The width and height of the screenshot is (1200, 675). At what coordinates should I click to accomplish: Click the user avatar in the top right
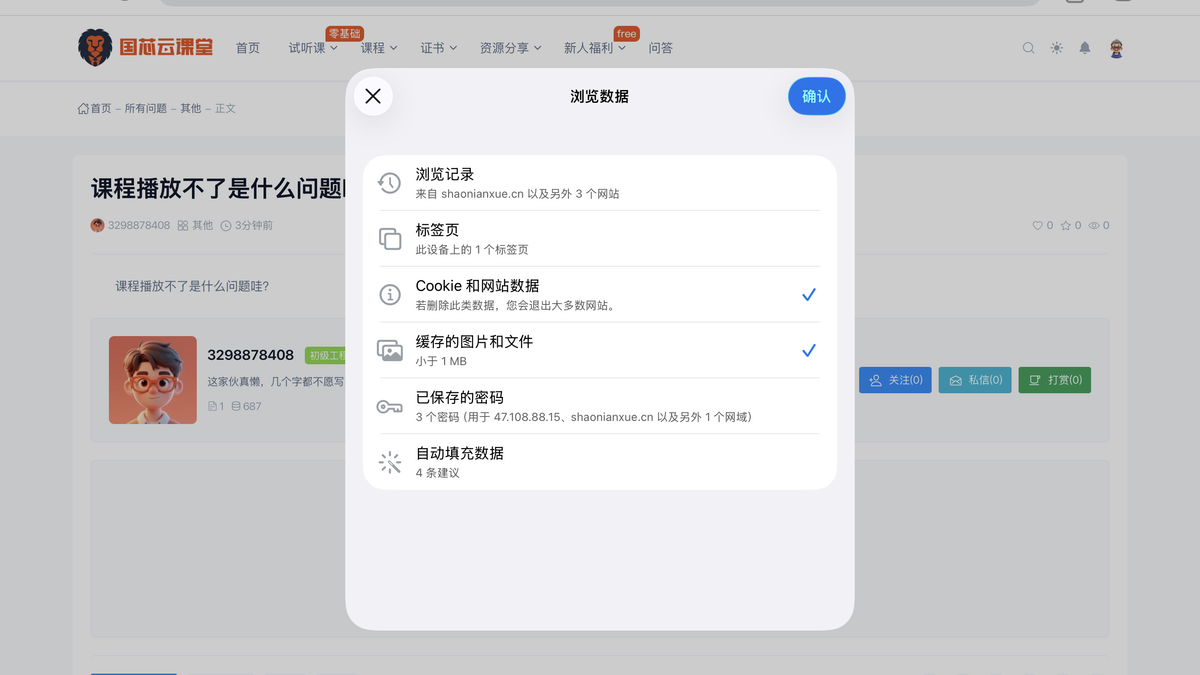coord(1117,47)
